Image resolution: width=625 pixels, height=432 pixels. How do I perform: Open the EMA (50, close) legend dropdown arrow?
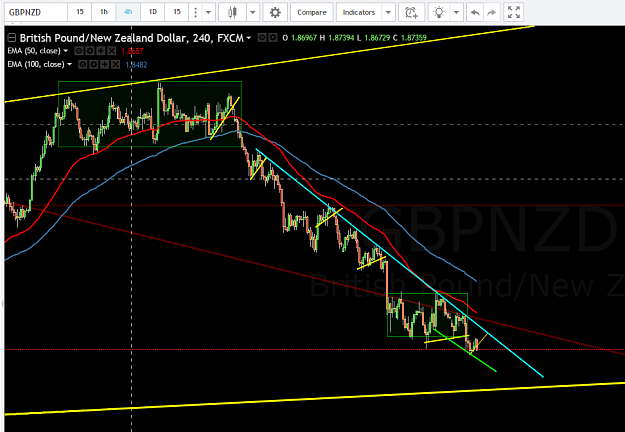pos(66,51)
